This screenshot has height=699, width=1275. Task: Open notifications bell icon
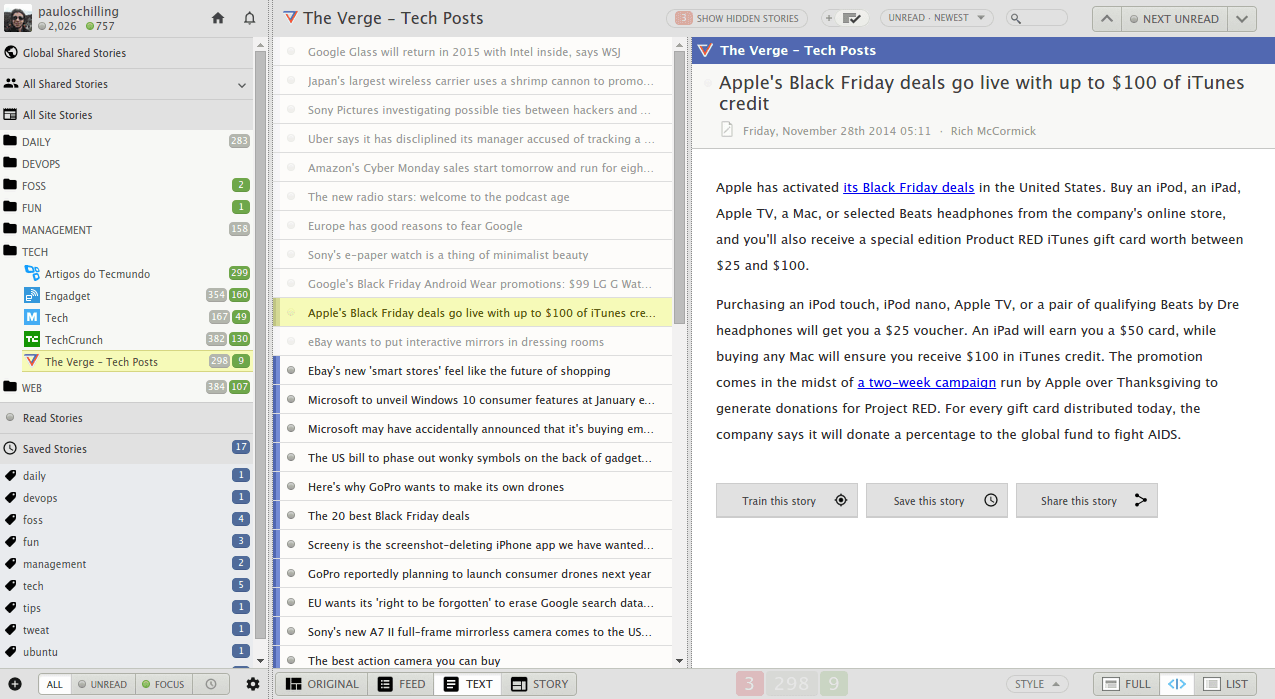pyautogui.click(x=249, y=18)
